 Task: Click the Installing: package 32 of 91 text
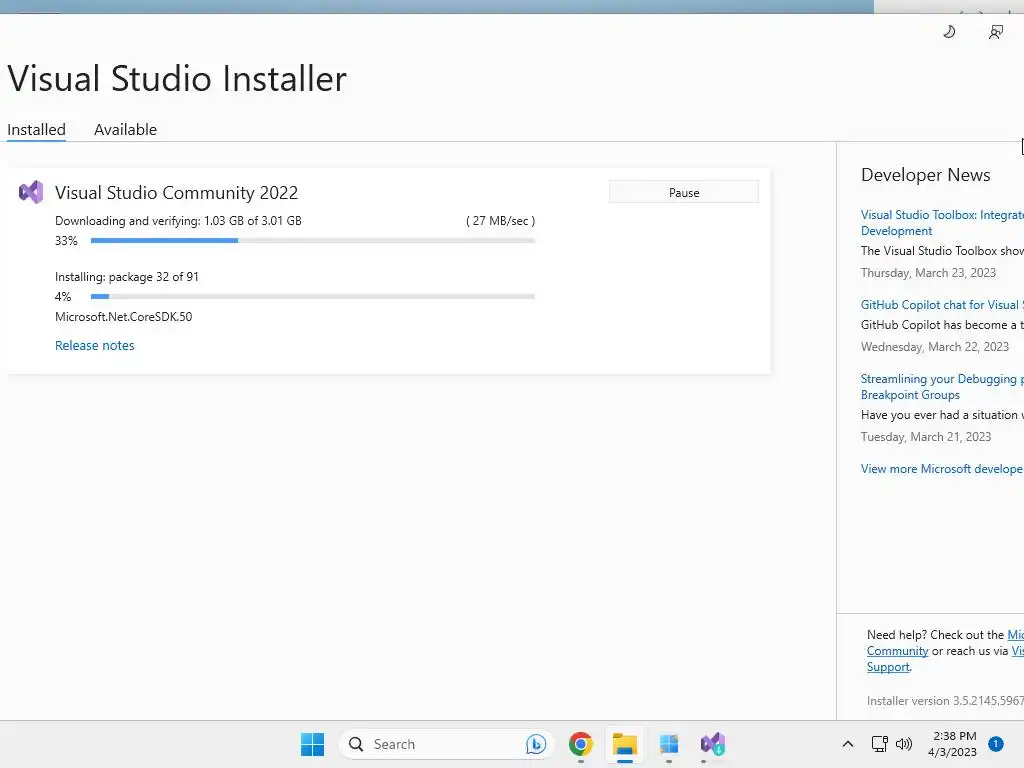click(127, 277)
